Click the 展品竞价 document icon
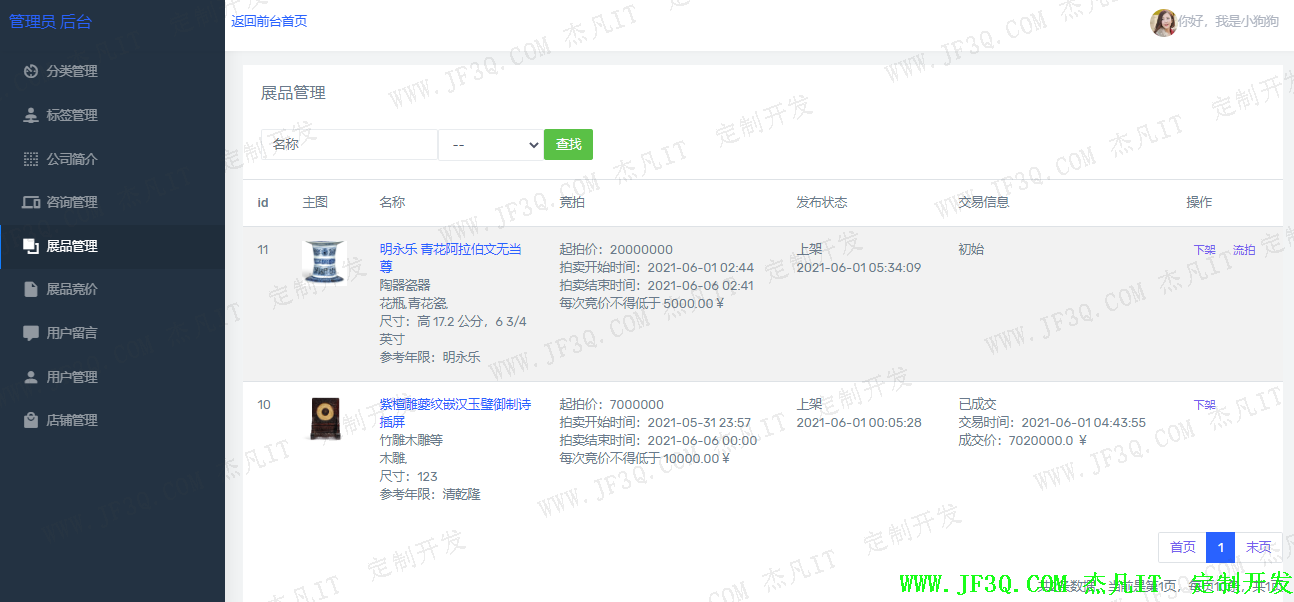Viewport: 1294px width, 602px height. pyautogui.click(x=31, y=289)
